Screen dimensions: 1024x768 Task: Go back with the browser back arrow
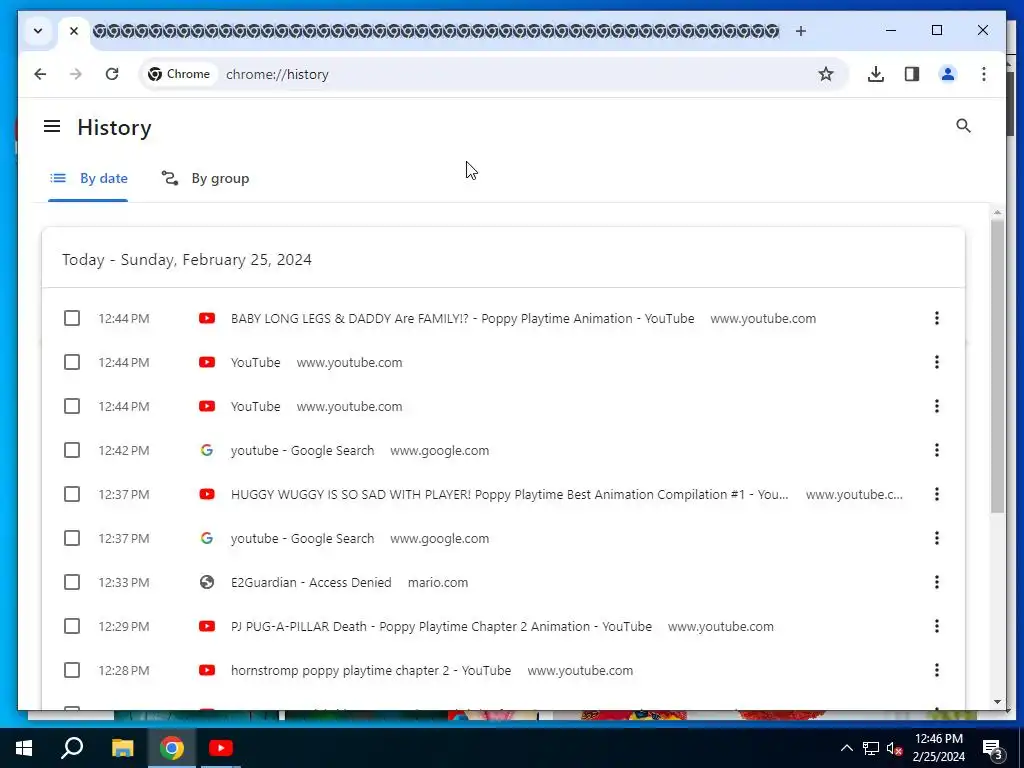click(40, 74)
